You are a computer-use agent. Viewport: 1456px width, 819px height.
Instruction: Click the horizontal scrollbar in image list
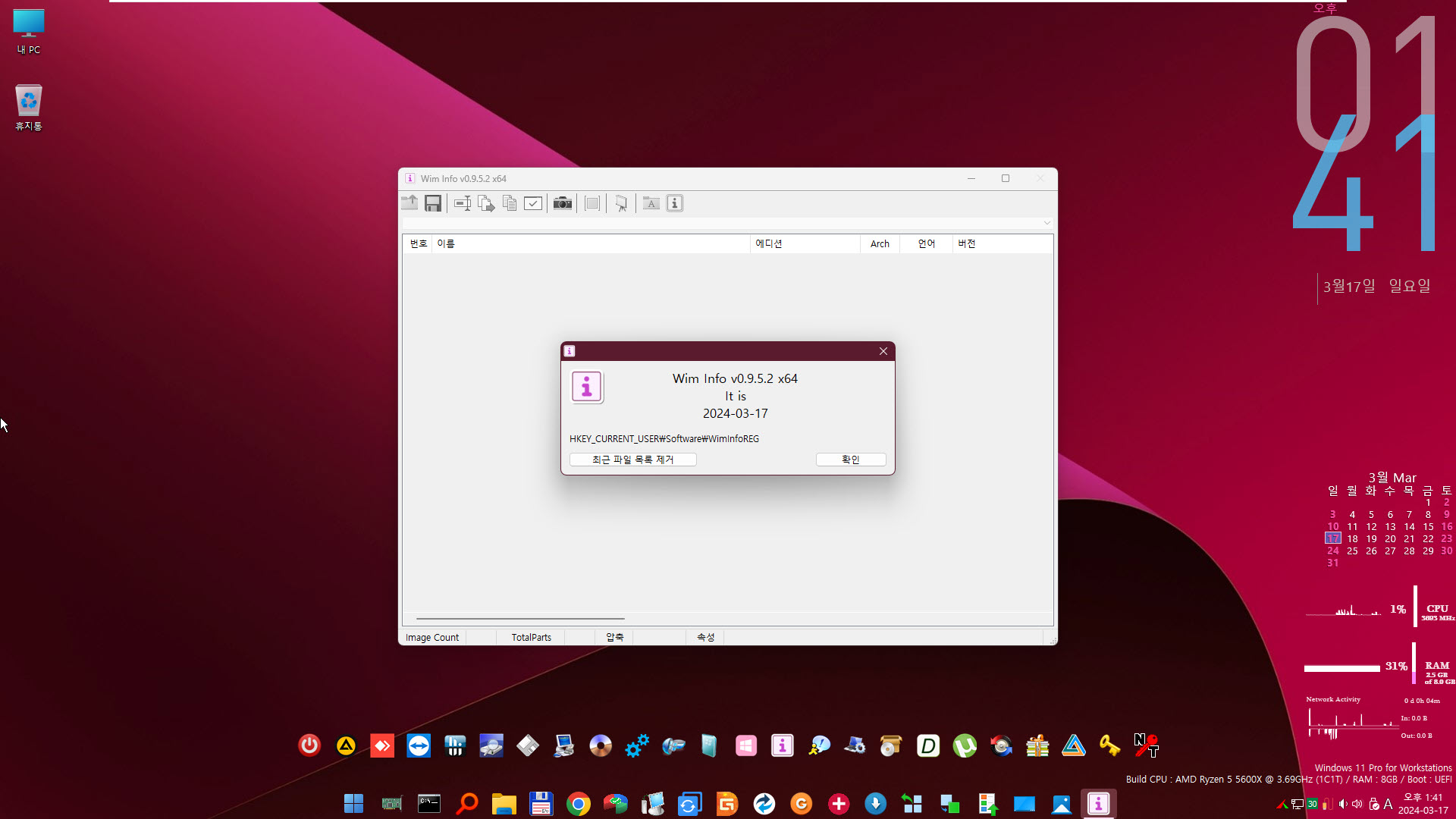520,619
